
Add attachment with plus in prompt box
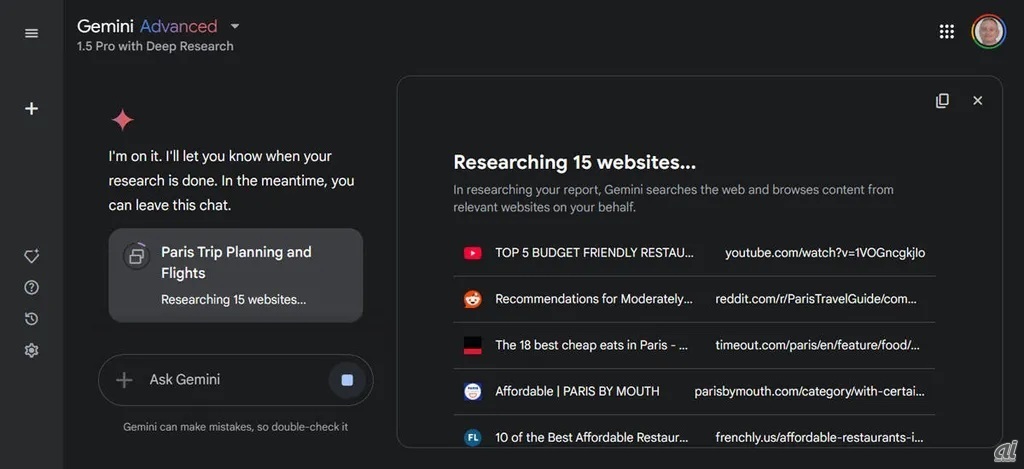pos(124,380)
